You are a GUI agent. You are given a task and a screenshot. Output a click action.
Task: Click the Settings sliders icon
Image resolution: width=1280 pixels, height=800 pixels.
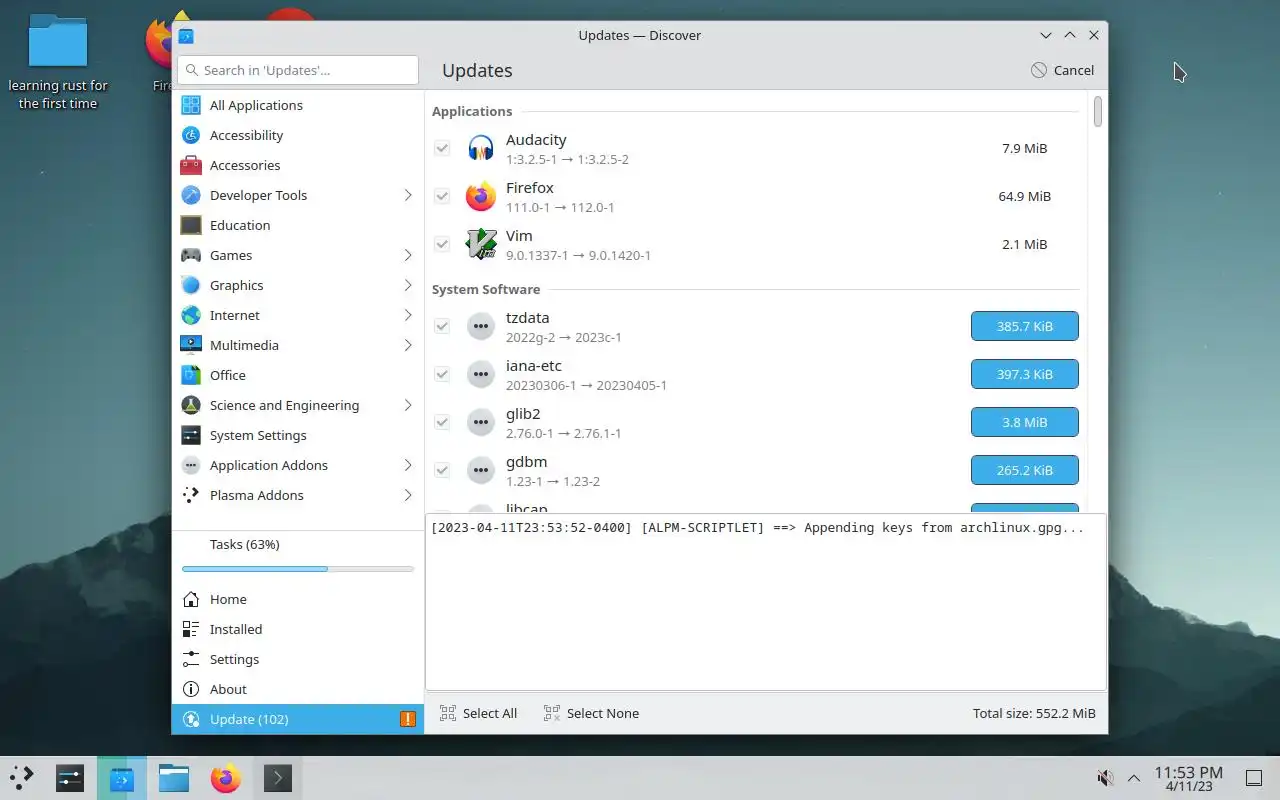(x=191, y=659)
